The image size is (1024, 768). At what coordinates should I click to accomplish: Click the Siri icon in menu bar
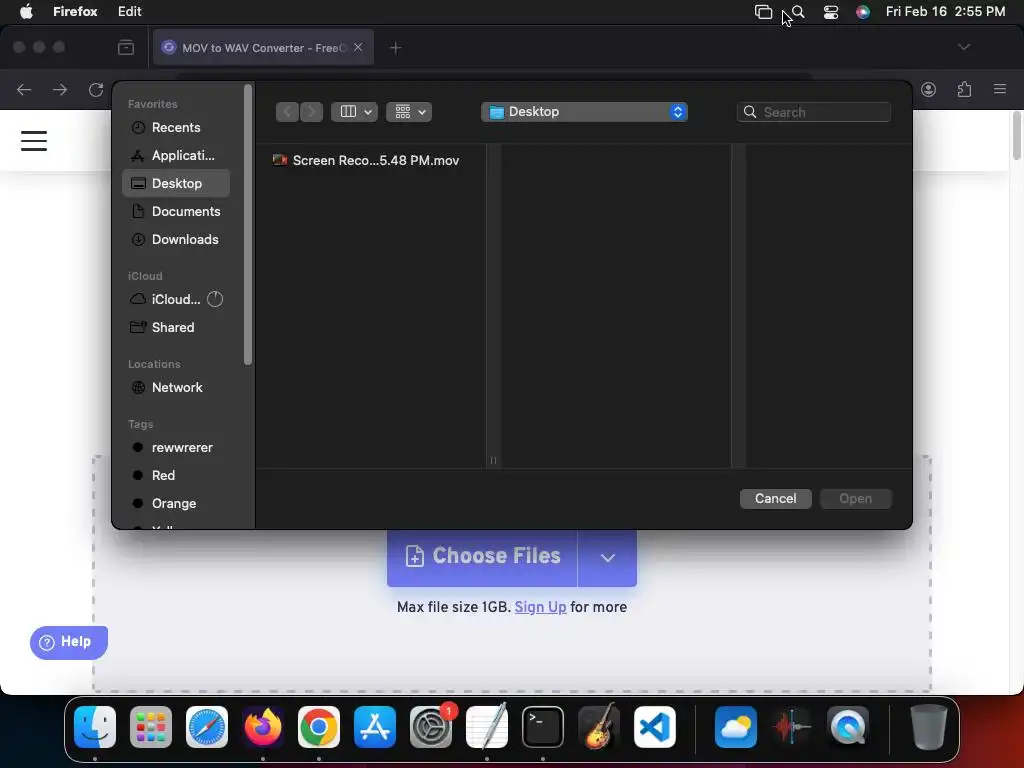[863, 12]
